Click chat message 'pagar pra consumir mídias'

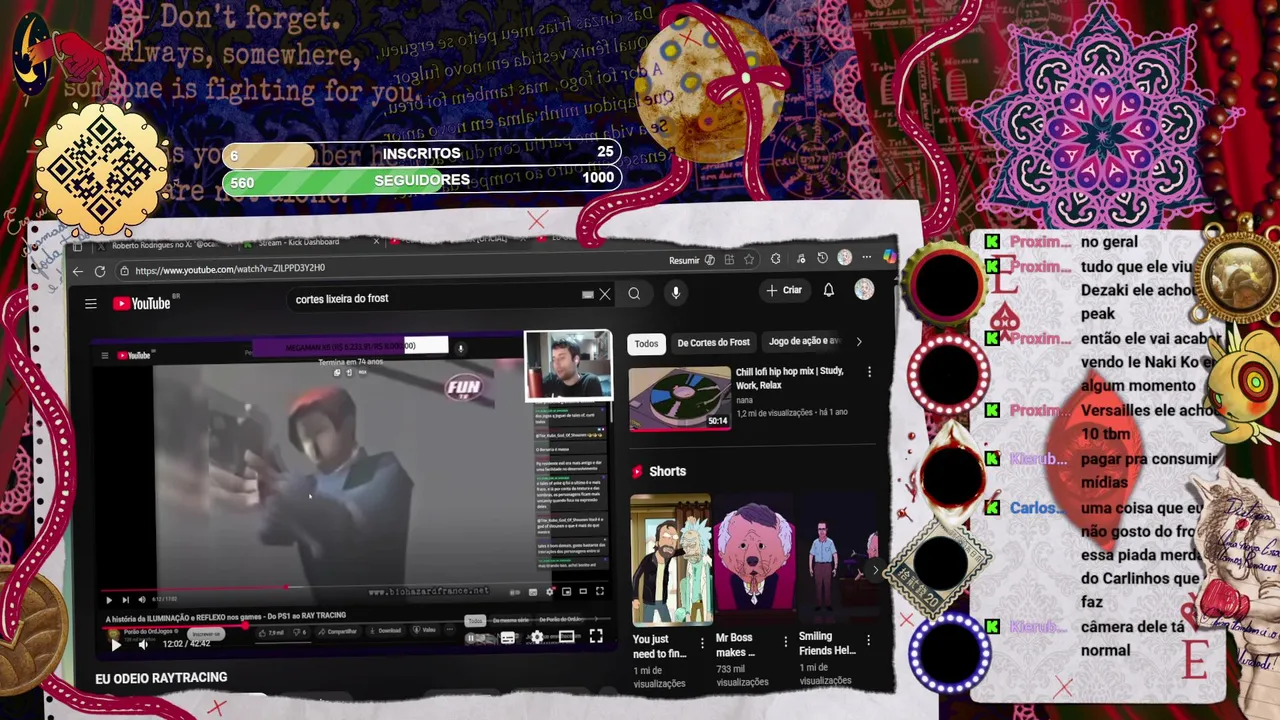click(x=1148, y=470)
